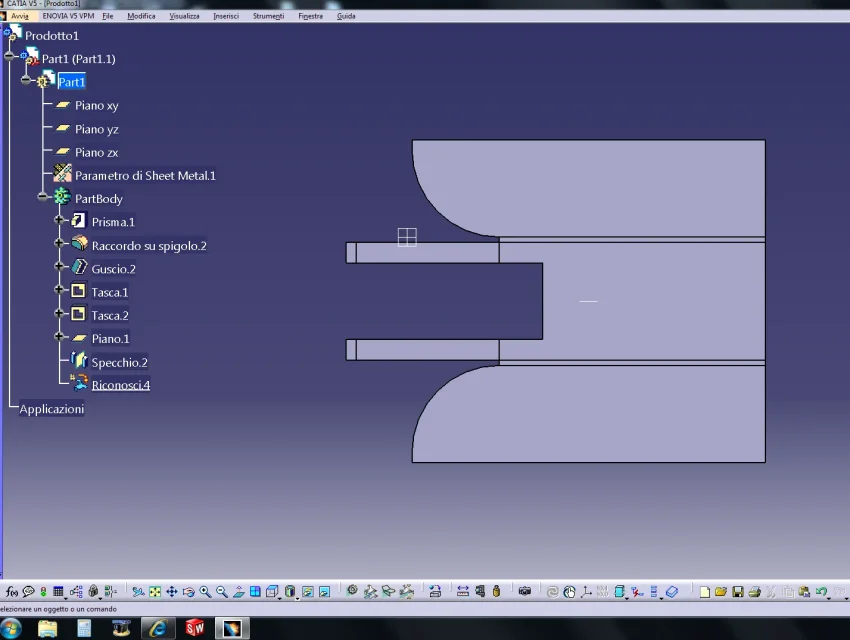Open Windows Explorer from the taskbar
This screenshot has height=640, width=850.
(48, 629)
